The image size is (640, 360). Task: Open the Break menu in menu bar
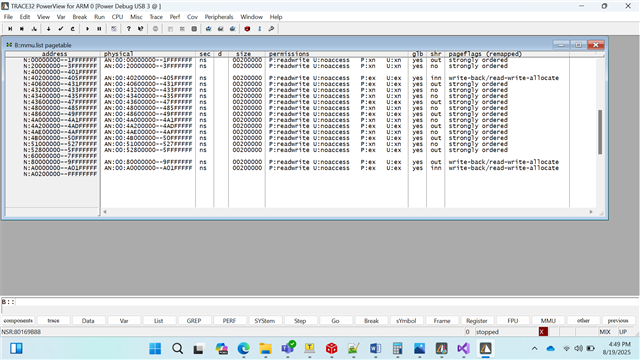[80, 17]
